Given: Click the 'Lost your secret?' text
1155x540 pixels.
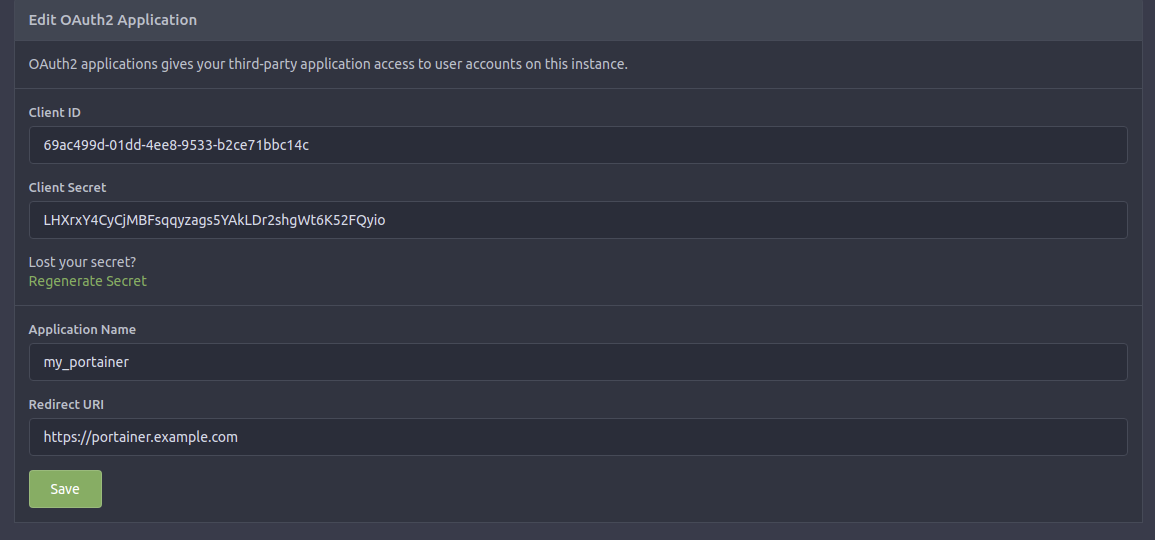Looking at the screenshot, I should click(82, 262).
